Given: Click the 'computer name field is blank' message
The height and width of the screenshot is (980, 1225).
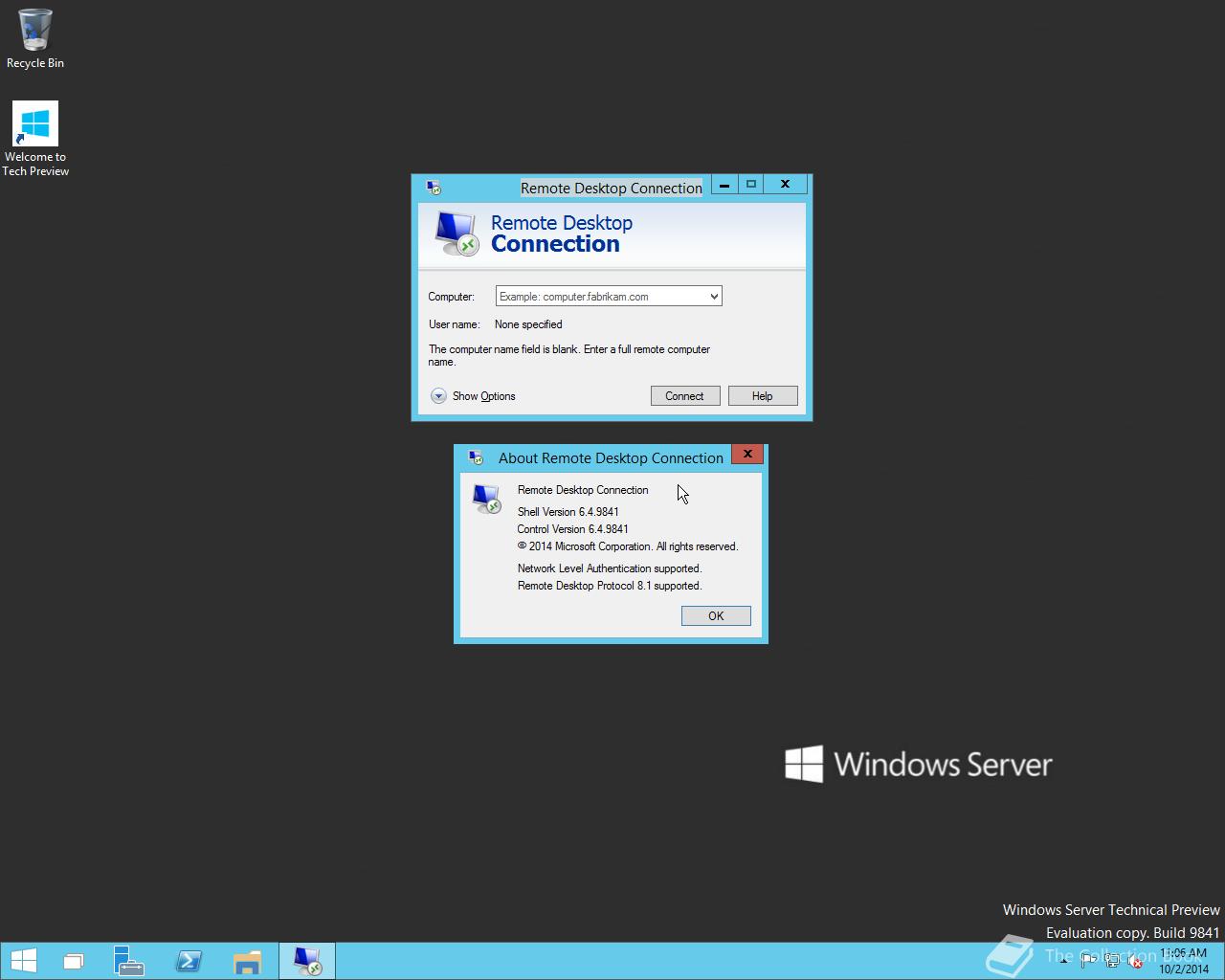Looking at the screenshot, I should click(569, 355).
